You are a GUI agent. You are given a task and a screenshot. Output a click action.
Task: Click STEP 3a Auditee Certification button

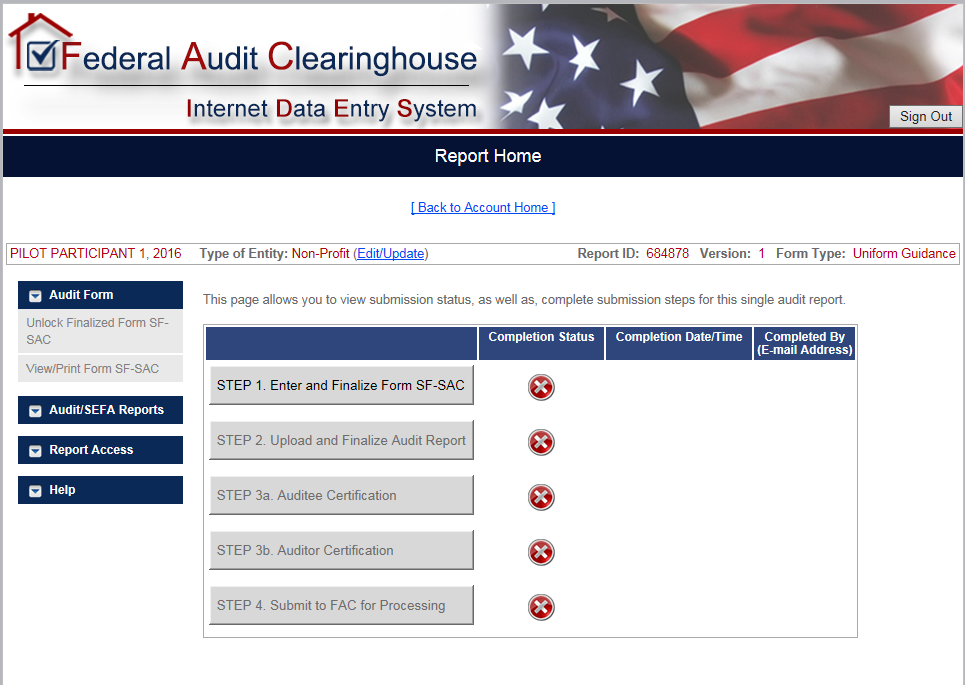tap(341, 495)
